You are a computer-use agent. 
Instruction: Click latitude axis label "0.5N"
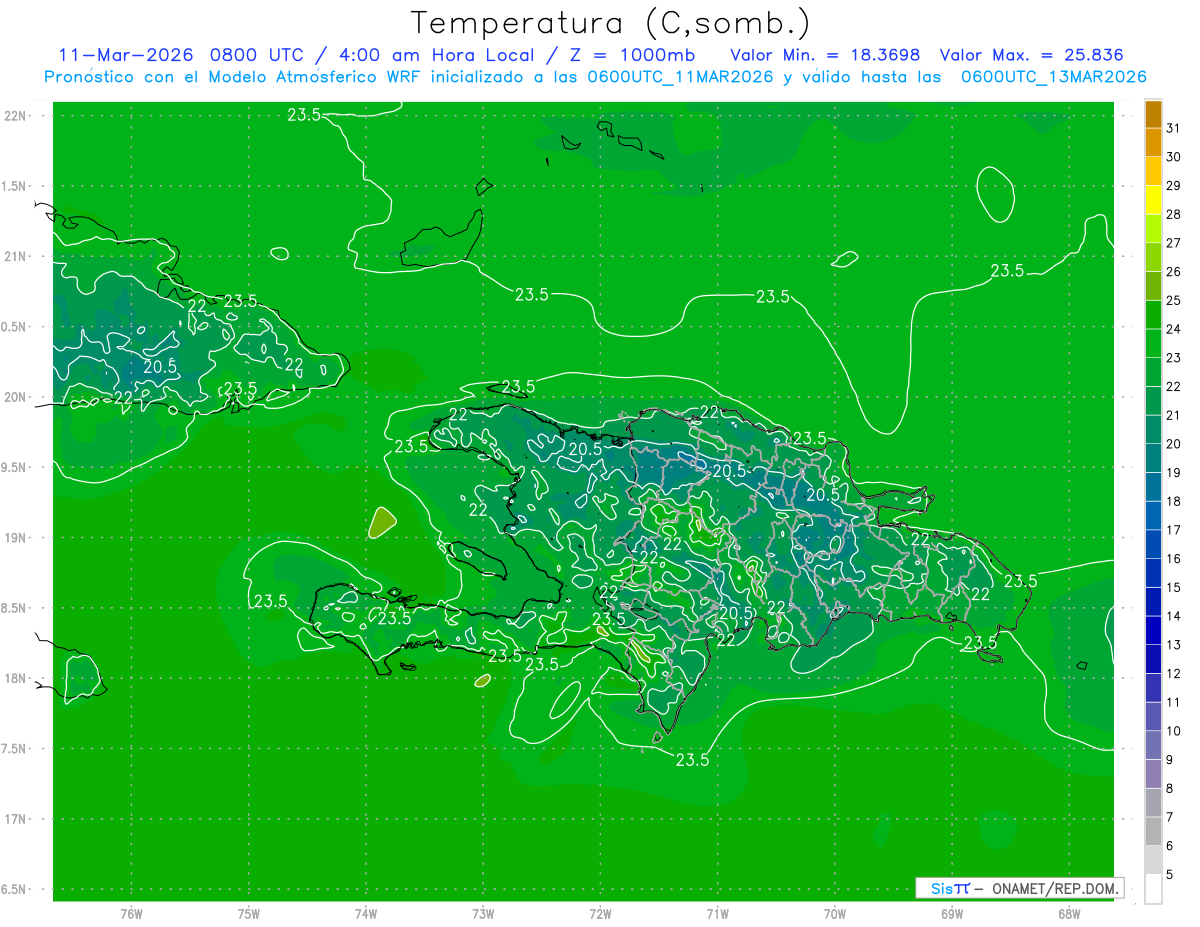[x=15, y=327]
